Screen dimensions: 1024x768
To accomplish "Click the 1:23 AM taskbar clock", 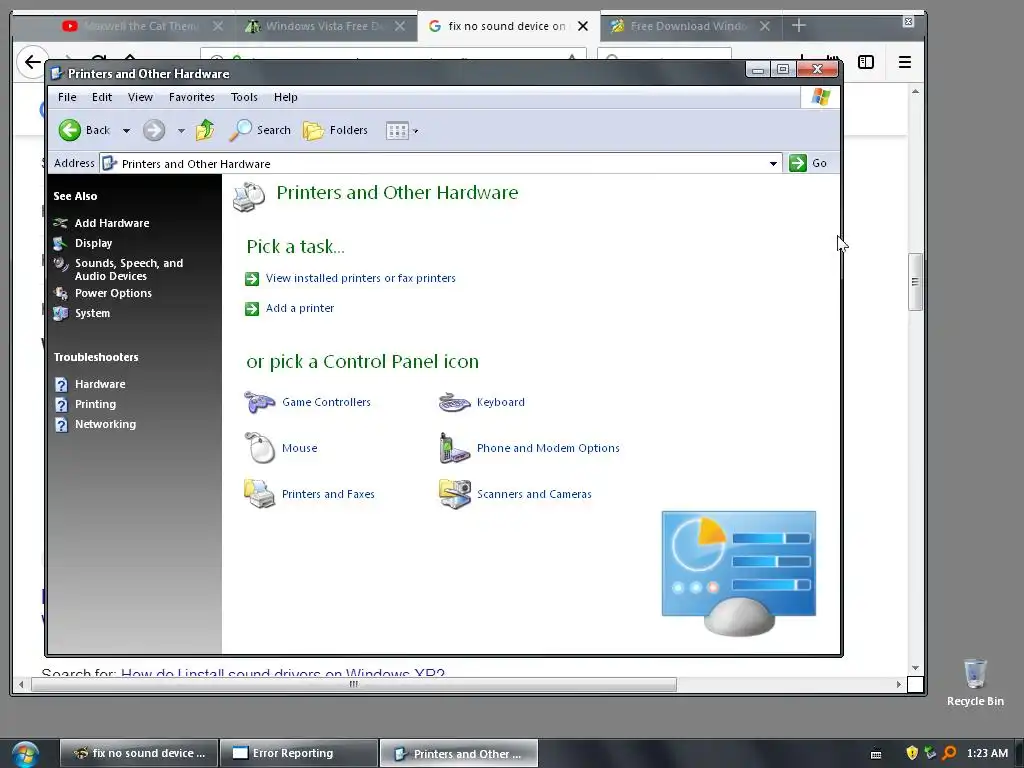I will (987, 753).
